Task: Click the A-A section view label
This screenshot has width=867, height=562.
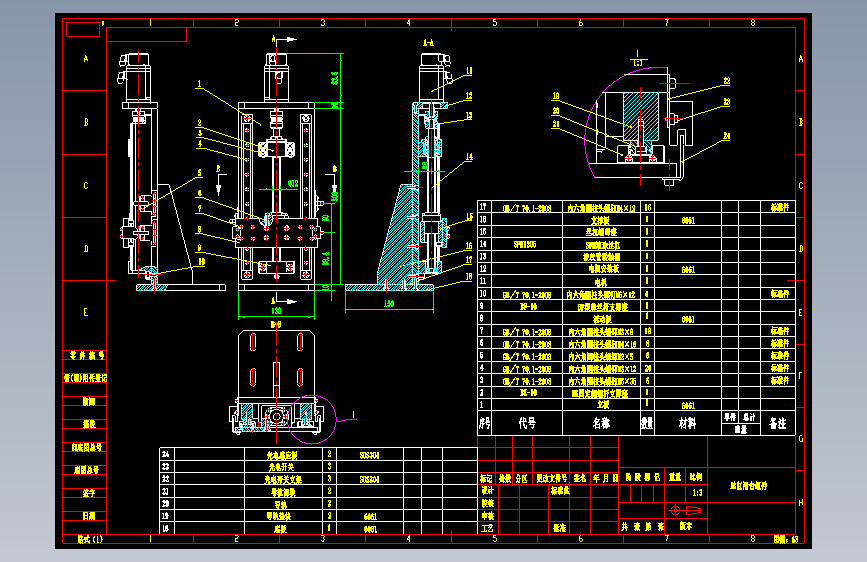Action: tap(429, 43)
